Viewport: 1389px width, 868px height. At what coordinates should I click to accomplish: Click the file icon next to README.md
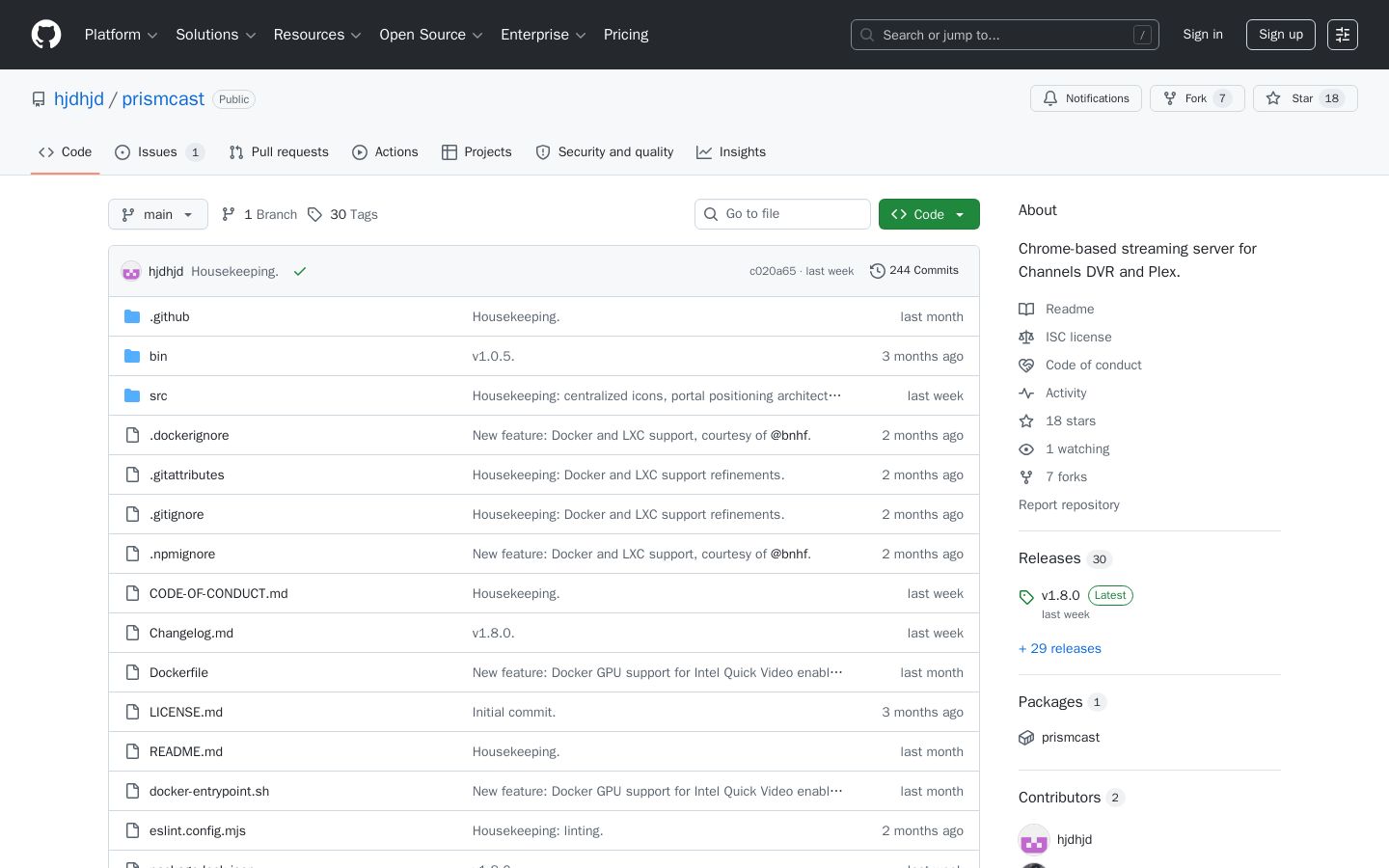click(x=132, y=751)
